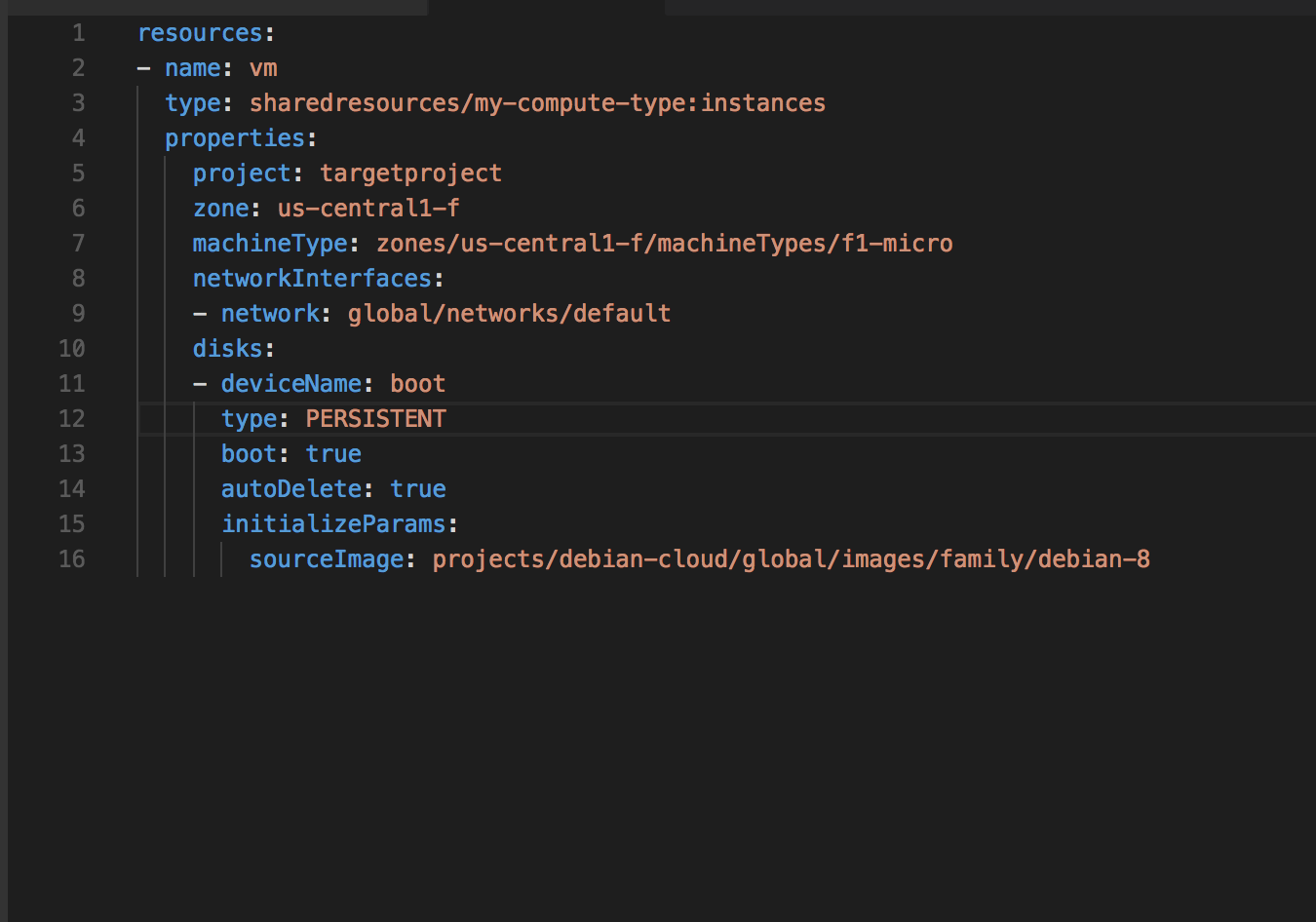Click the 'networkInterfaces' key
The height and width of the screenshot is (922, 1316).
312,279
